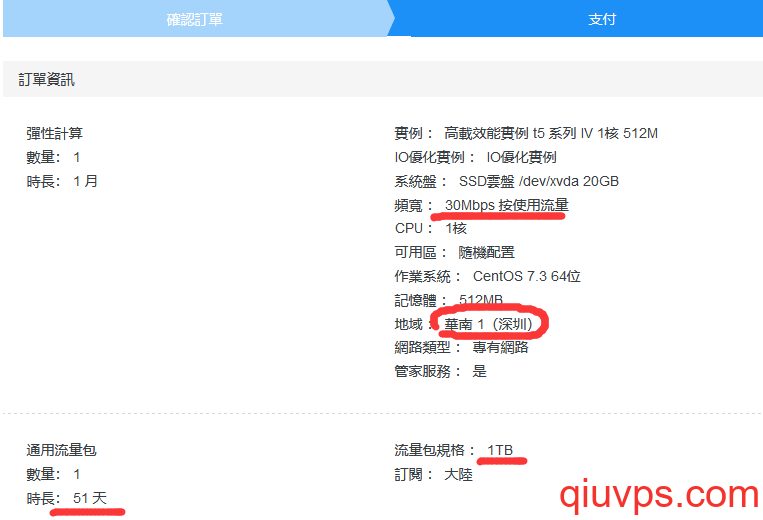This screenshot has height=520, width=763.
Task: Click the 數量: 1 under 彈性計算
Action: (53, 157)
